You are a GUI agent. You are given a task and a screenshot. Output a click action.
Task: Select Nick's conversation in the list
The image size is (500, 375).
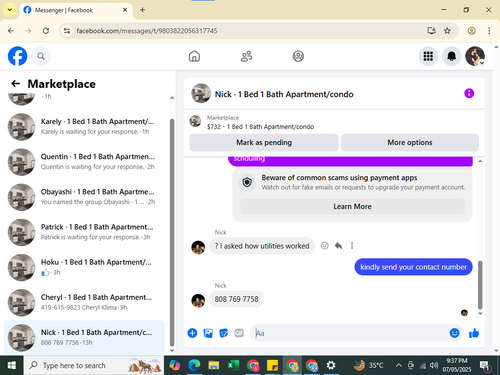(x=84, y=338)
